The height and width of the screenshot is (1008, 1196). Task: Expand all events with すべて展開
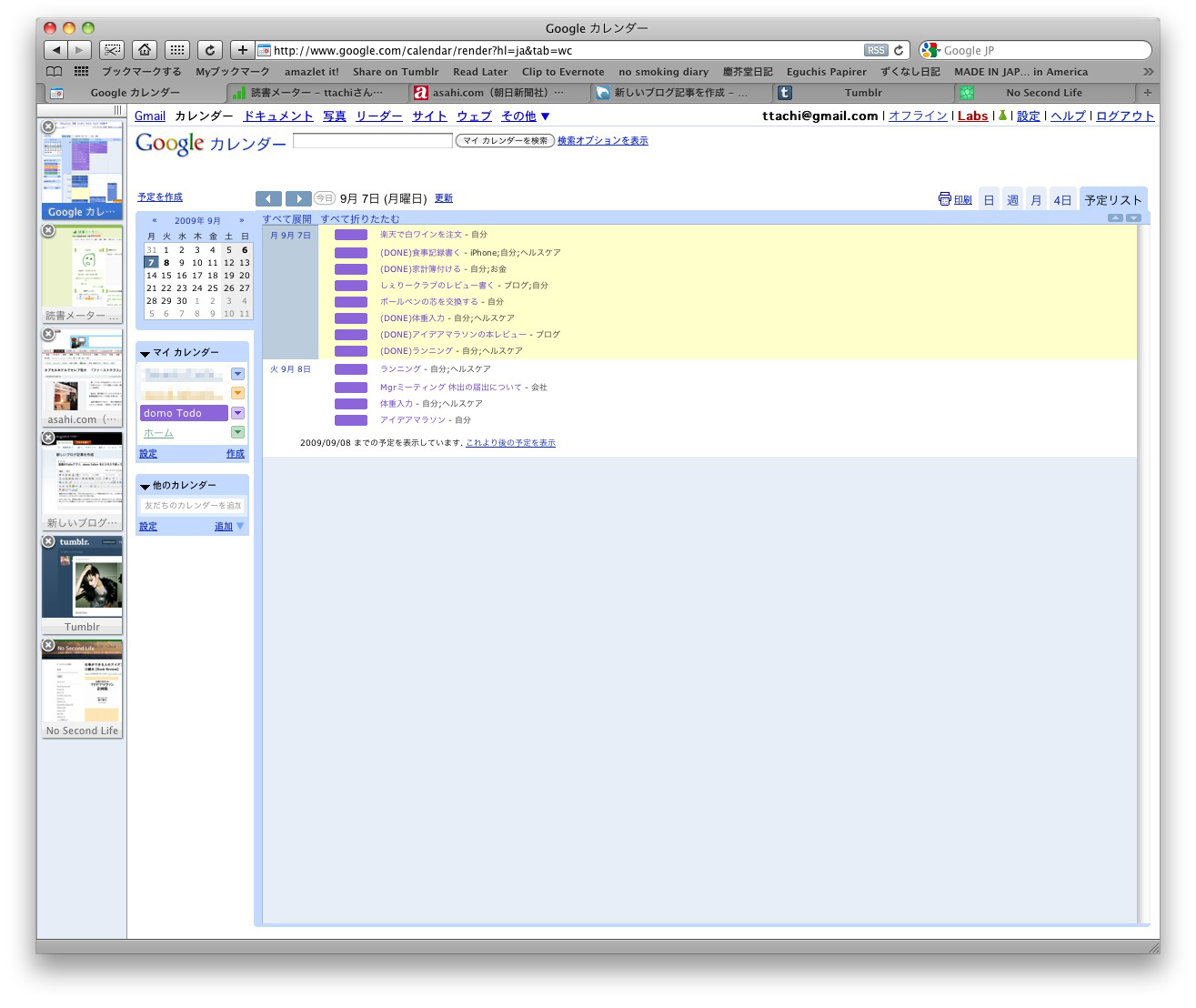click(x=287, y=219)
